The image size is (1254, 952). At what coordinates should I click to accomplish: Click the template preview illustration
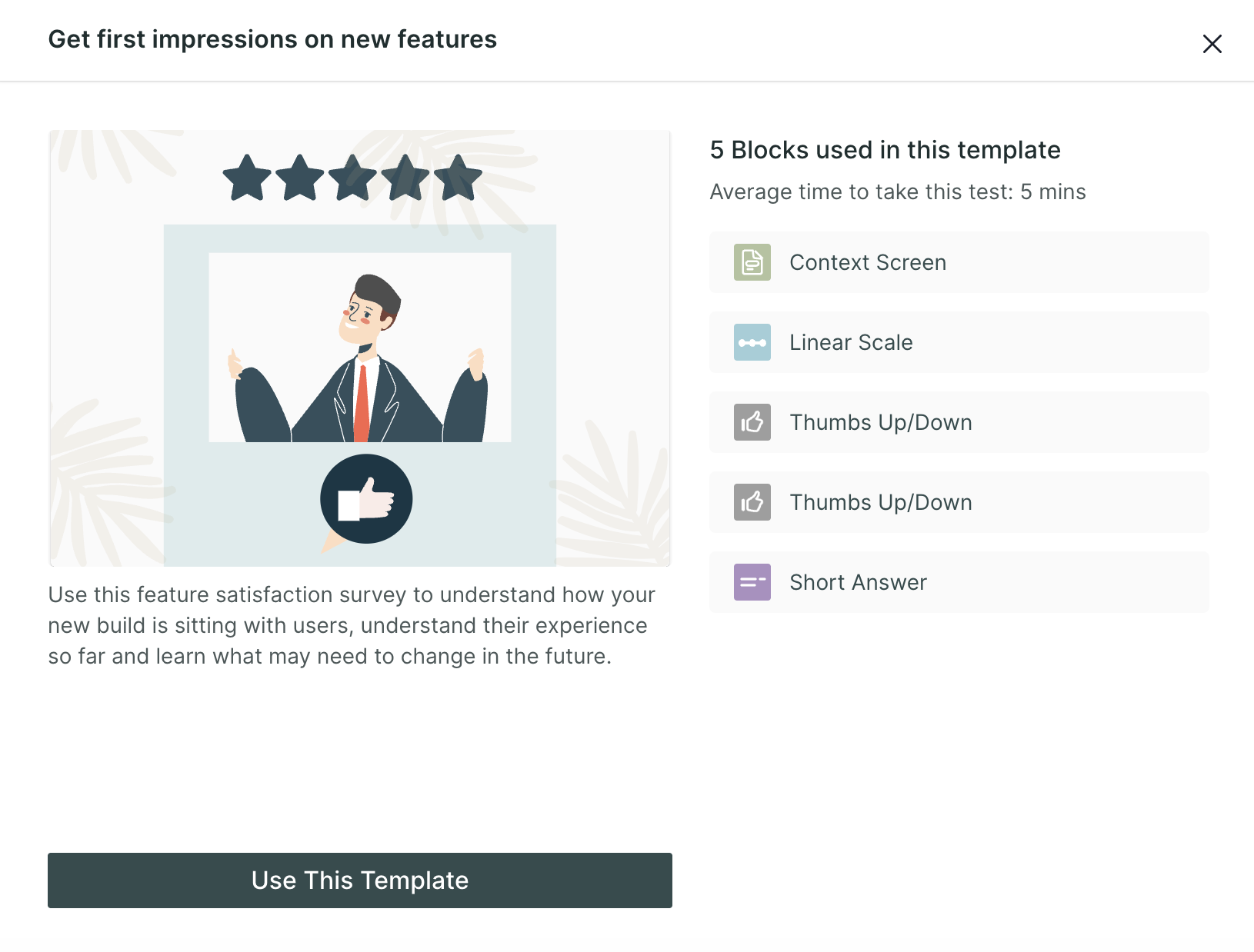coord(360,348)
